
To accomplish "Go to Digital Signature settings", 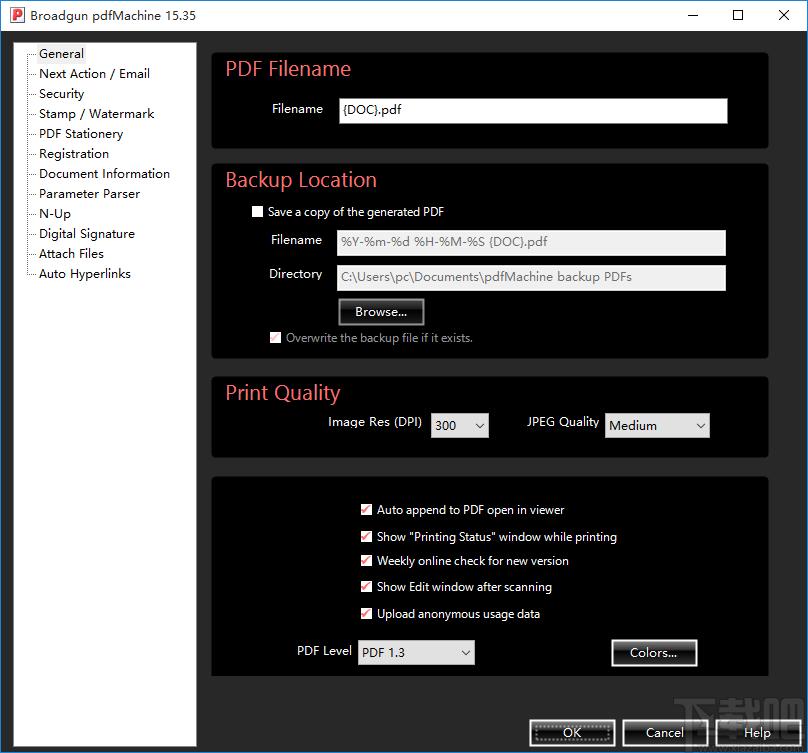I will pos(87,234).
